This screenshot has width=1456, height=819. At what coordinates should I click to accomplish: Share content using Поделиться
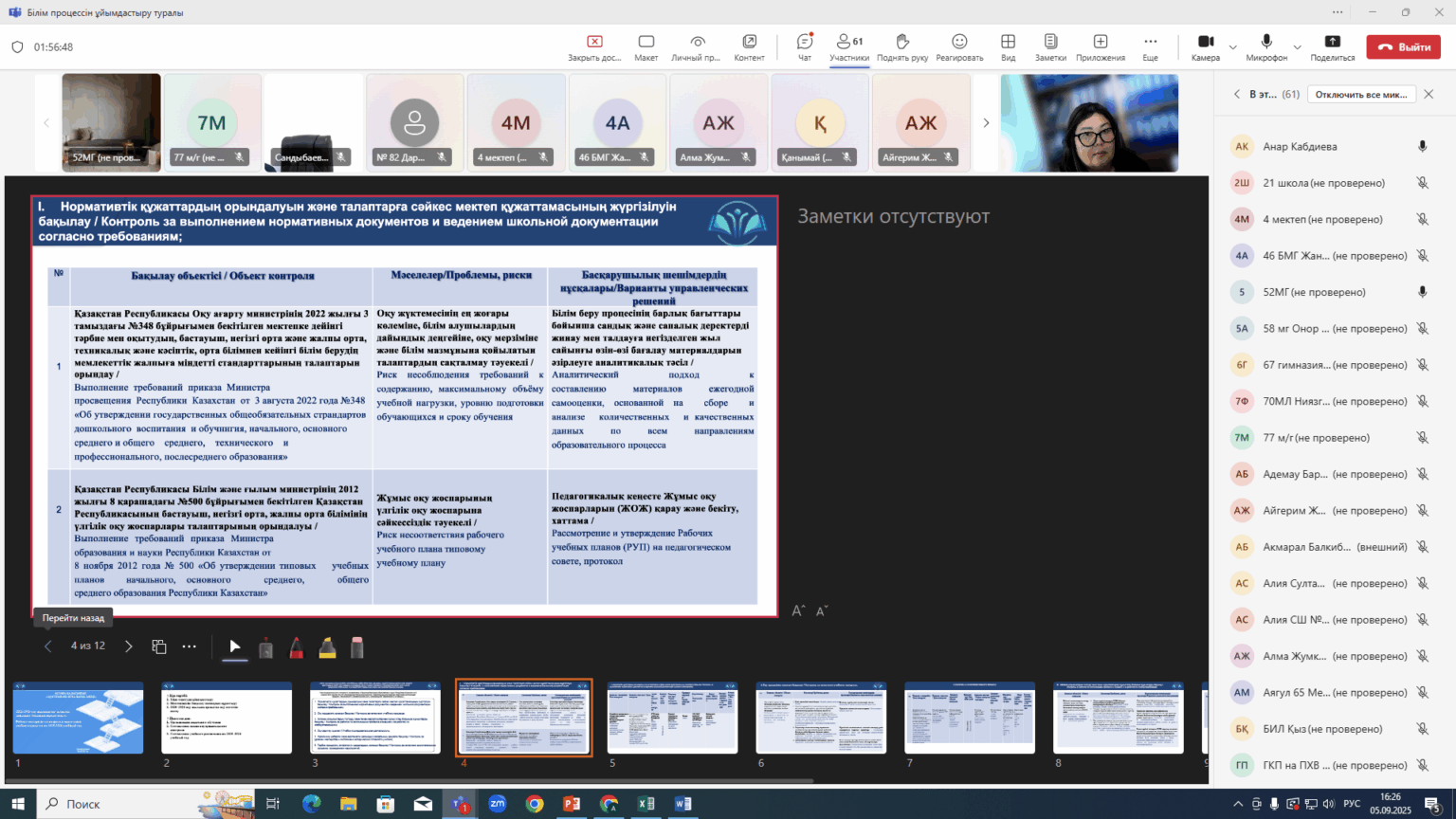coord(1332,46)
